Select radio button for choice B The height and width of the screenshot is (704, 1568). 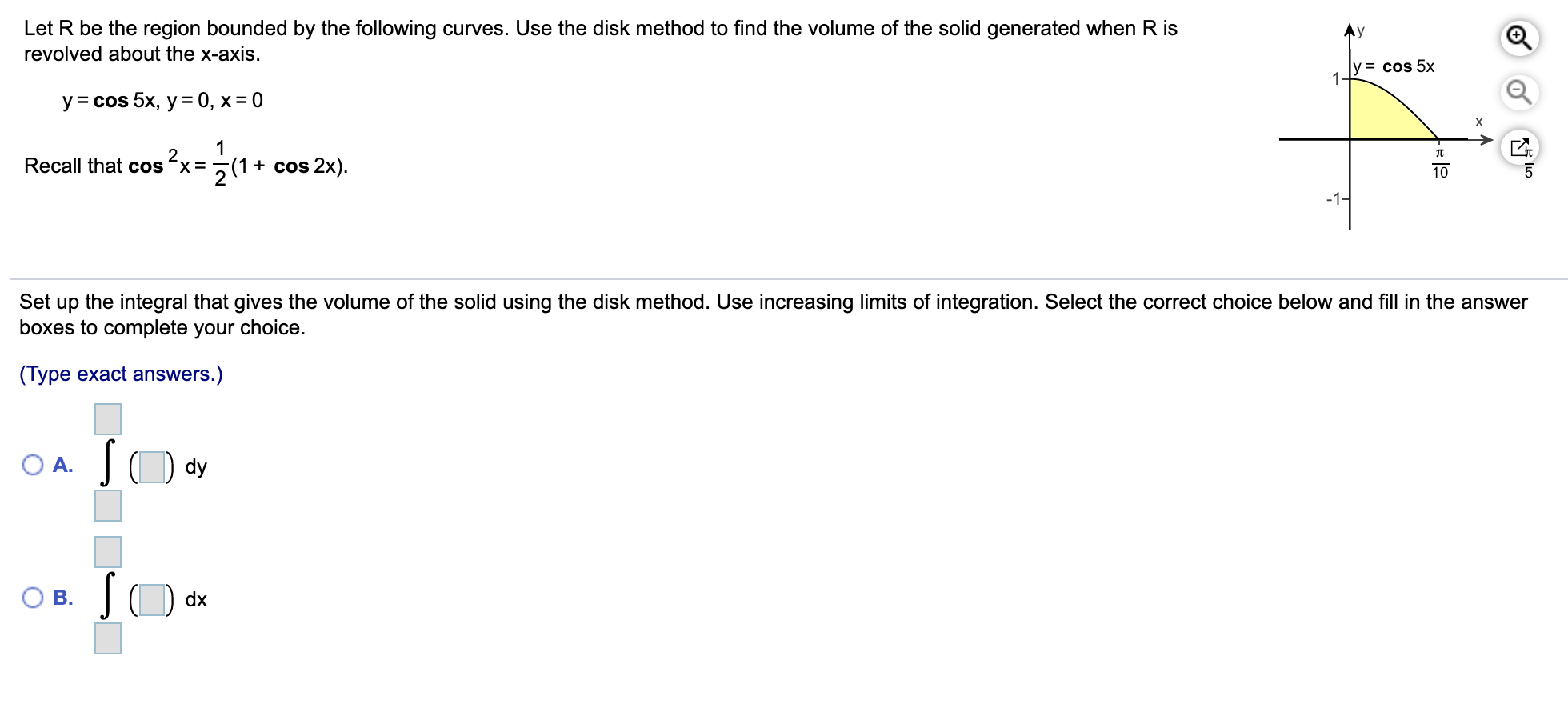click(x=33, y=597)
